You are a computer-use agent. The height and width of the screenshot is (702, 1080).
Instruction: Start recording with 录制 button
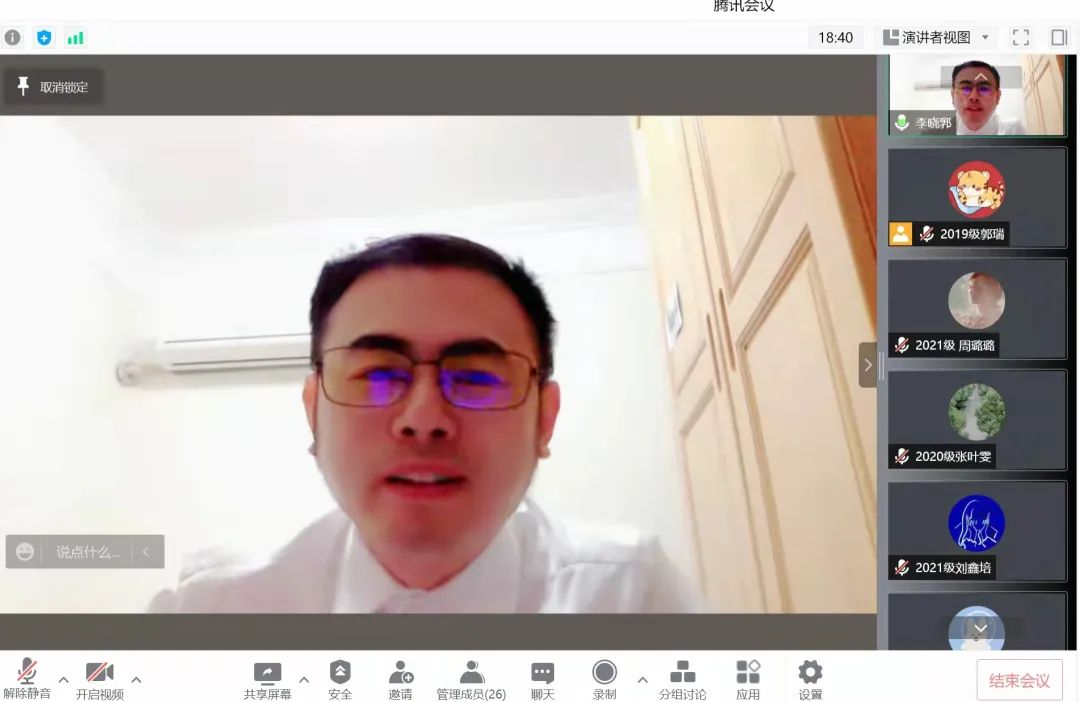pyautogui.click(x=604, y=680)
